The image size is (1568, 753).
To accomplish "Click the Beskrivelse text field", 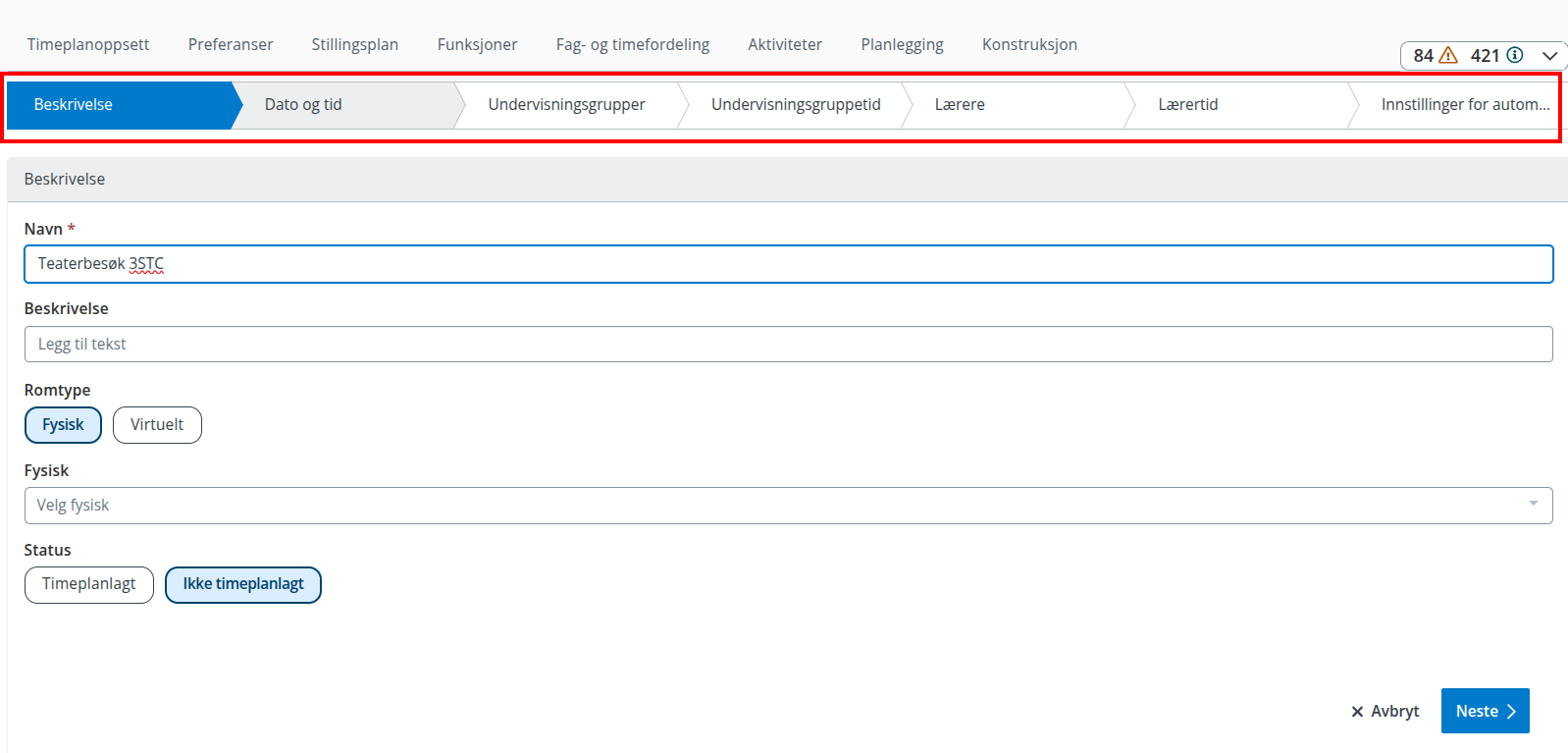I will pyautogui.click(x=788, y=345).
